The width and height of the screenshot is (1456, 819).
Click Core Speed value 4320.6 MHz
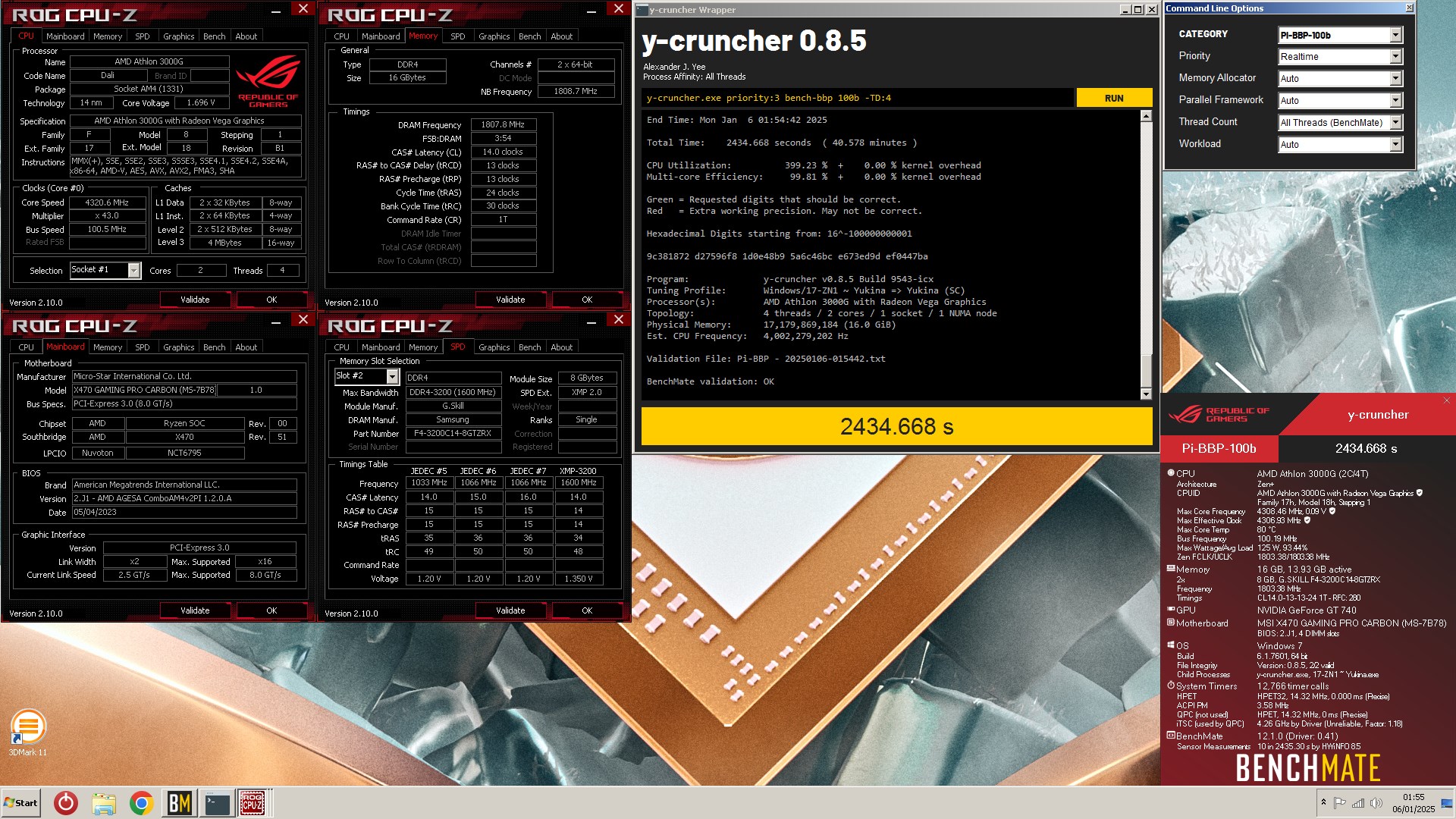click(x=107, y=202)
